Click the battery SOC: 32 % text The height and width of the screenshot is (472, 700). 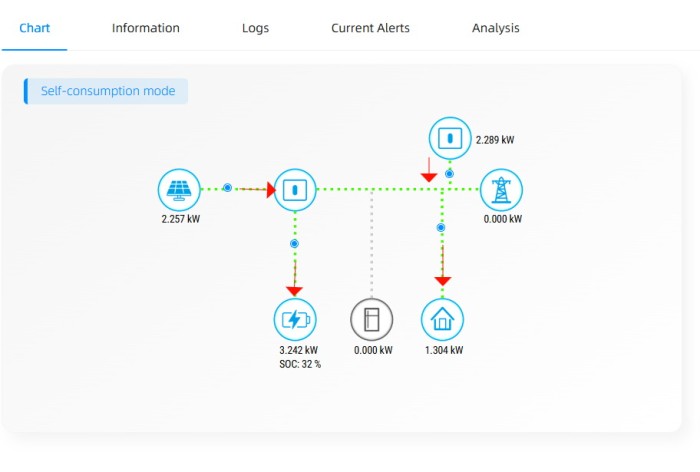(x=299, y=364)
